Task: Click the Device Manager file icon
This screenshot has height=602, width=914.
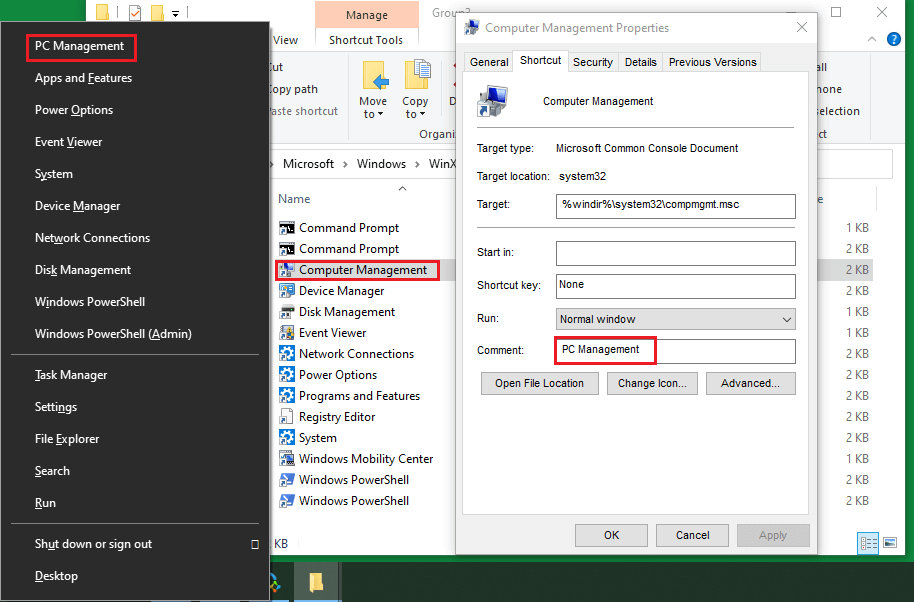Action: [287, 291]
